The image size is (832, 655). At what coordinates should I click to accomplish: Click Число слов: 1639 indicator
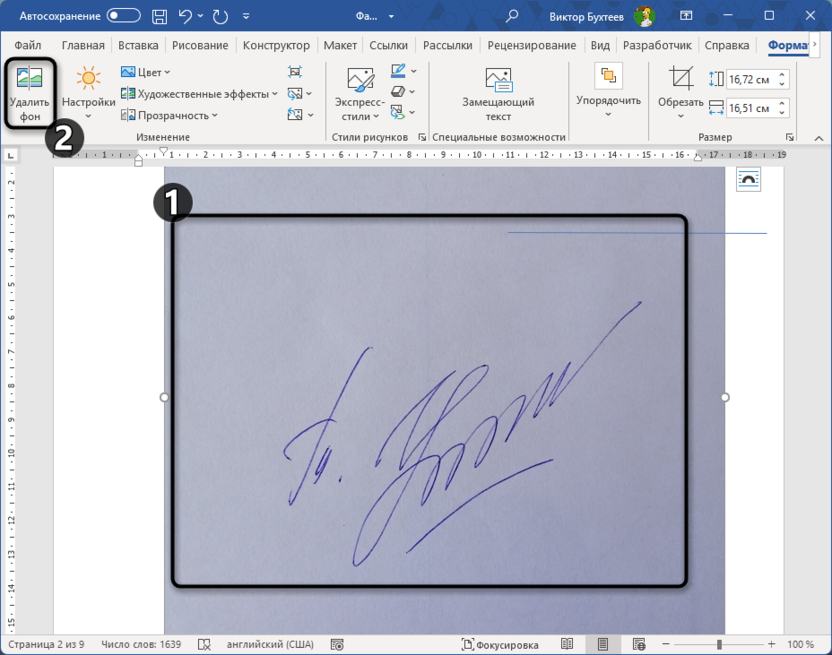point(141,644)
